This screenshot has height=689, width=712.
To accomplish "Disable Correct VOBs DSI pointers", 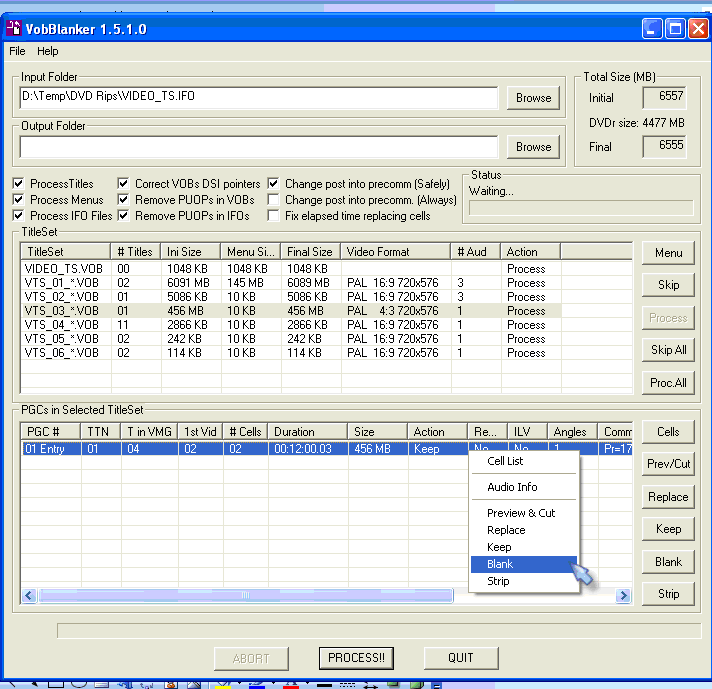I will (x=123, y=183).
